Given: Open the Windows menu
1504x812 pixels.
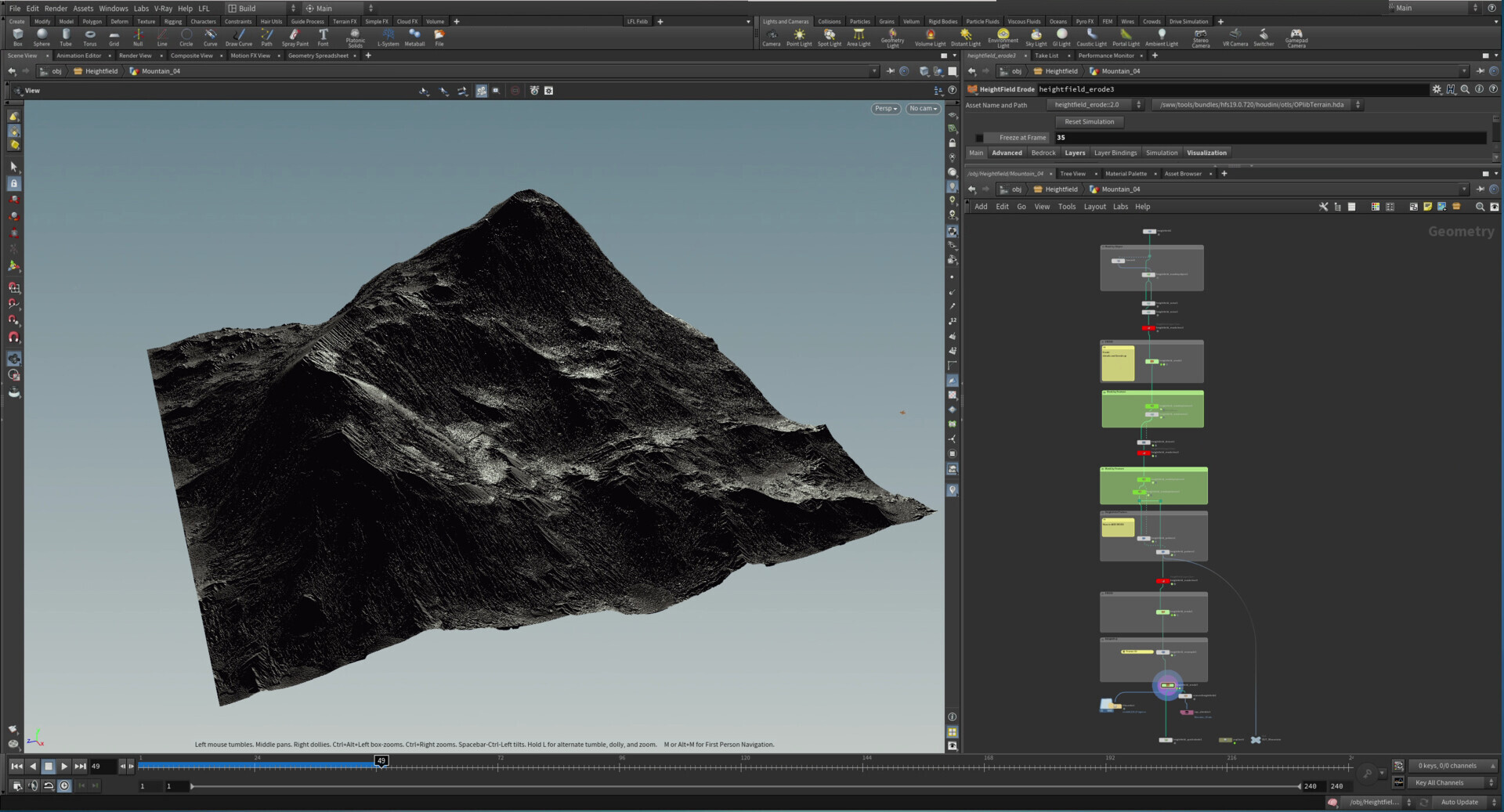Looking at the screenshot, I should pyautogui.click(x=114, y=8).
